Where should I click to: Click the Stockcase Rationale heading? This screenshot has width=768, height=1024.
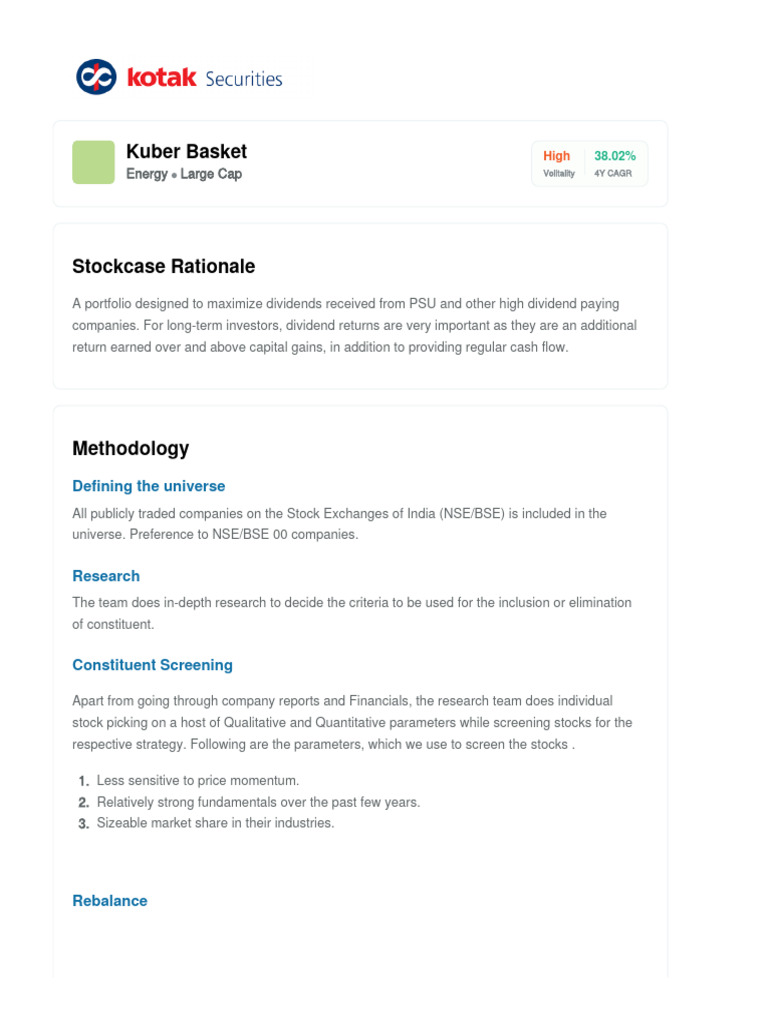(x=163, y=267)
